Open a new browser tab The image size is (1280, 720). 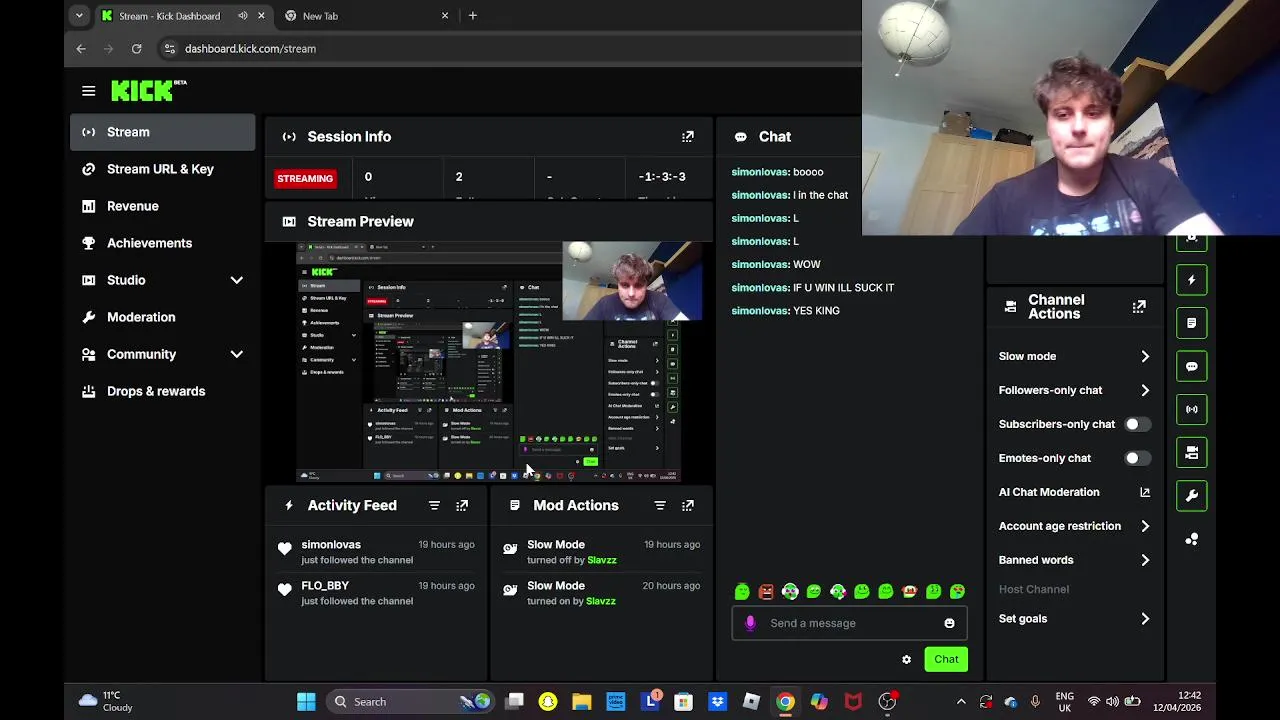[x=473, y=16]
